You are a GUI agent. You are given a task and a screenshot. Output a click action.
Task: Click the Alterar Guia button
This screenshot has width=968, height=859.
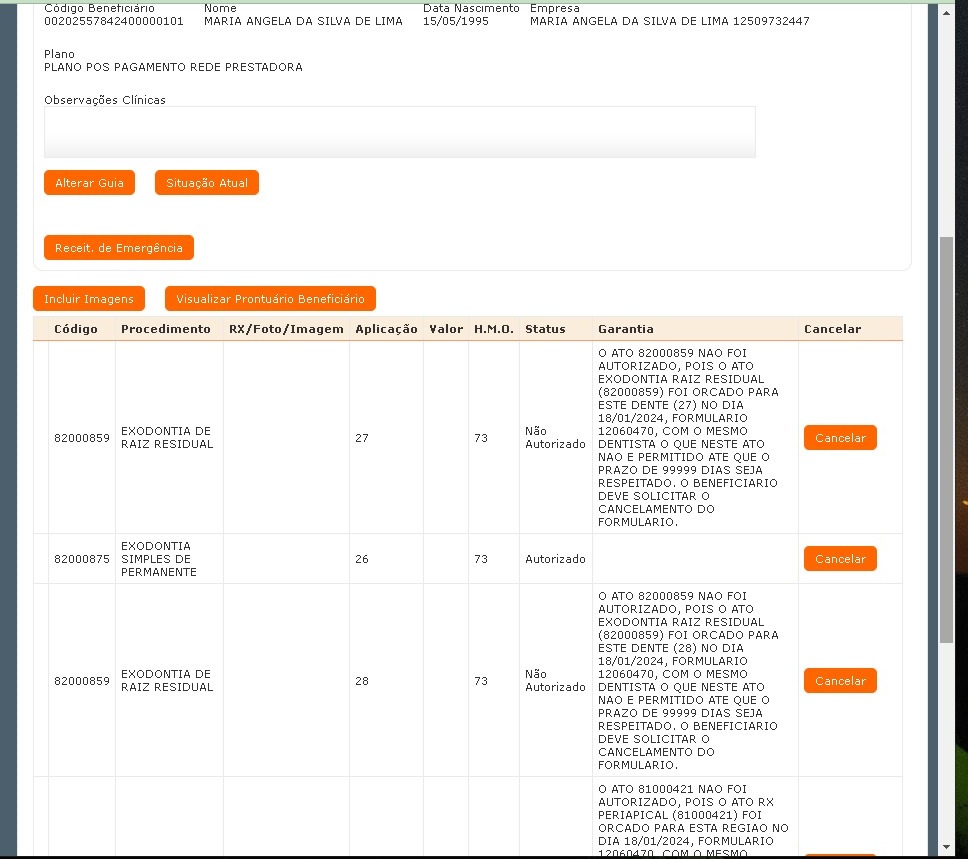[x=89, y=183]
